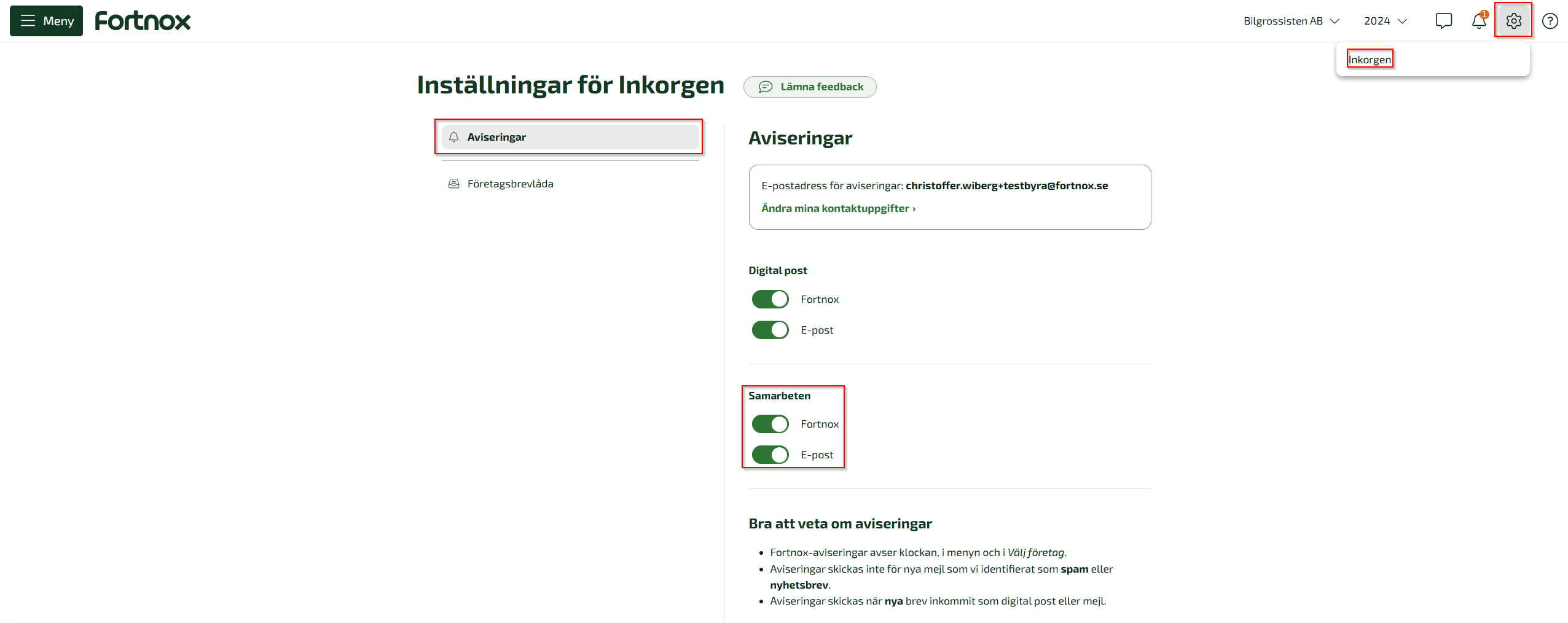Click the speech bubble in Lämna feedback

[x=765, y=87]
